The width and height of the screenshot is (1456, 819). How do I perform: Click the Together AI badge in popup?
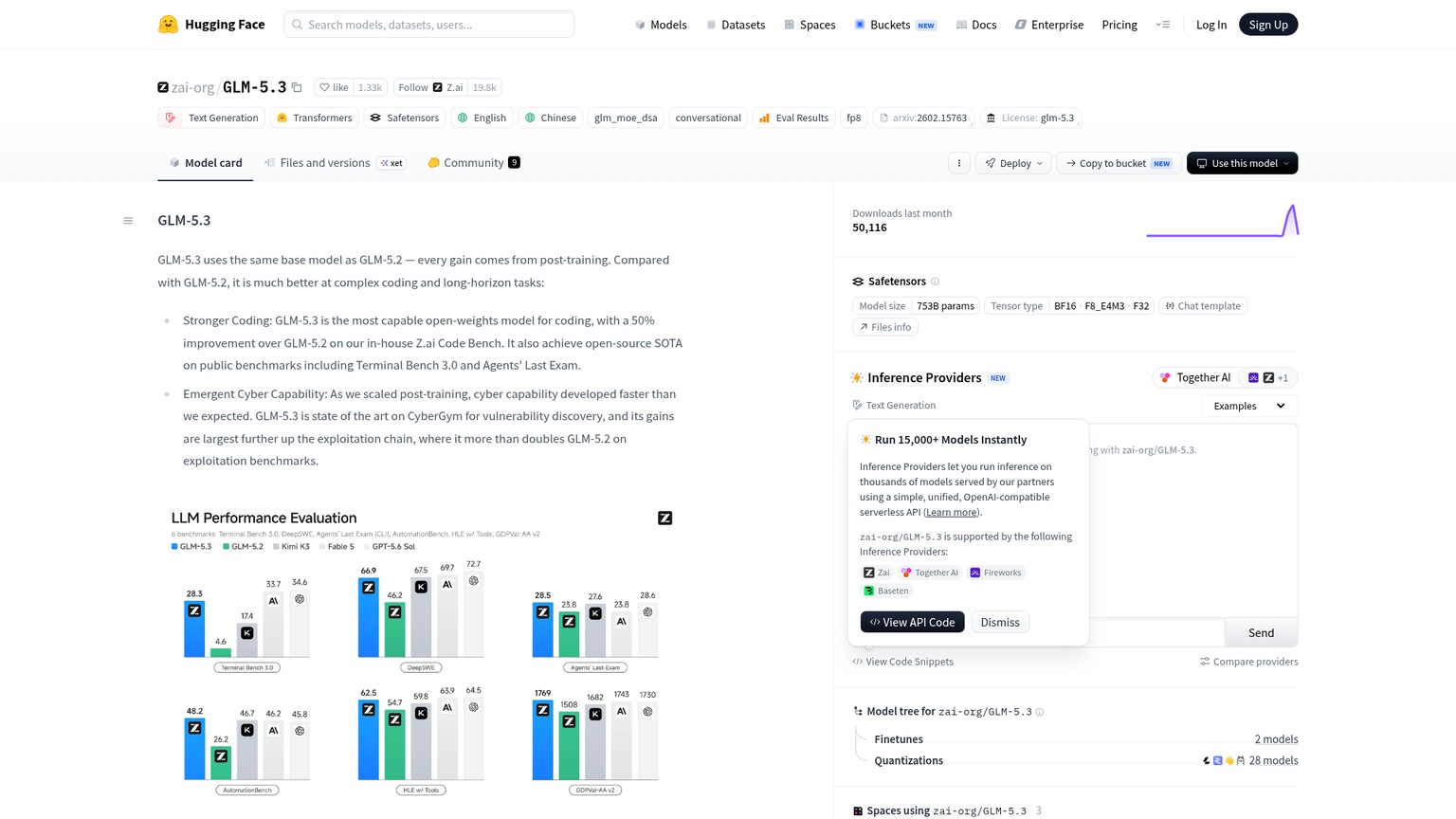pyautogui.click(x=930, y=573)
